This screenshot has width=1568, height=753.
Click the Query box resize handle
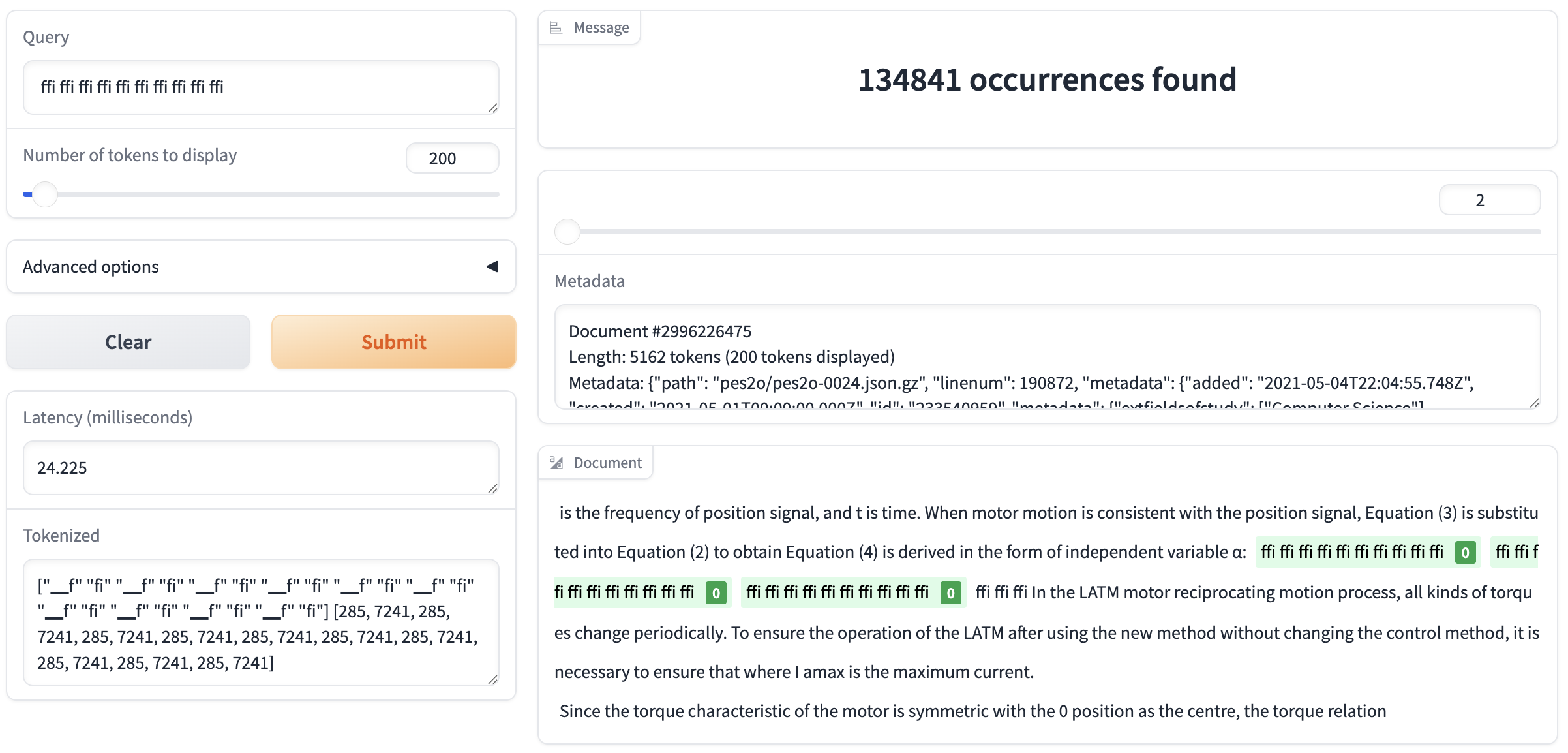pos(493,108)
